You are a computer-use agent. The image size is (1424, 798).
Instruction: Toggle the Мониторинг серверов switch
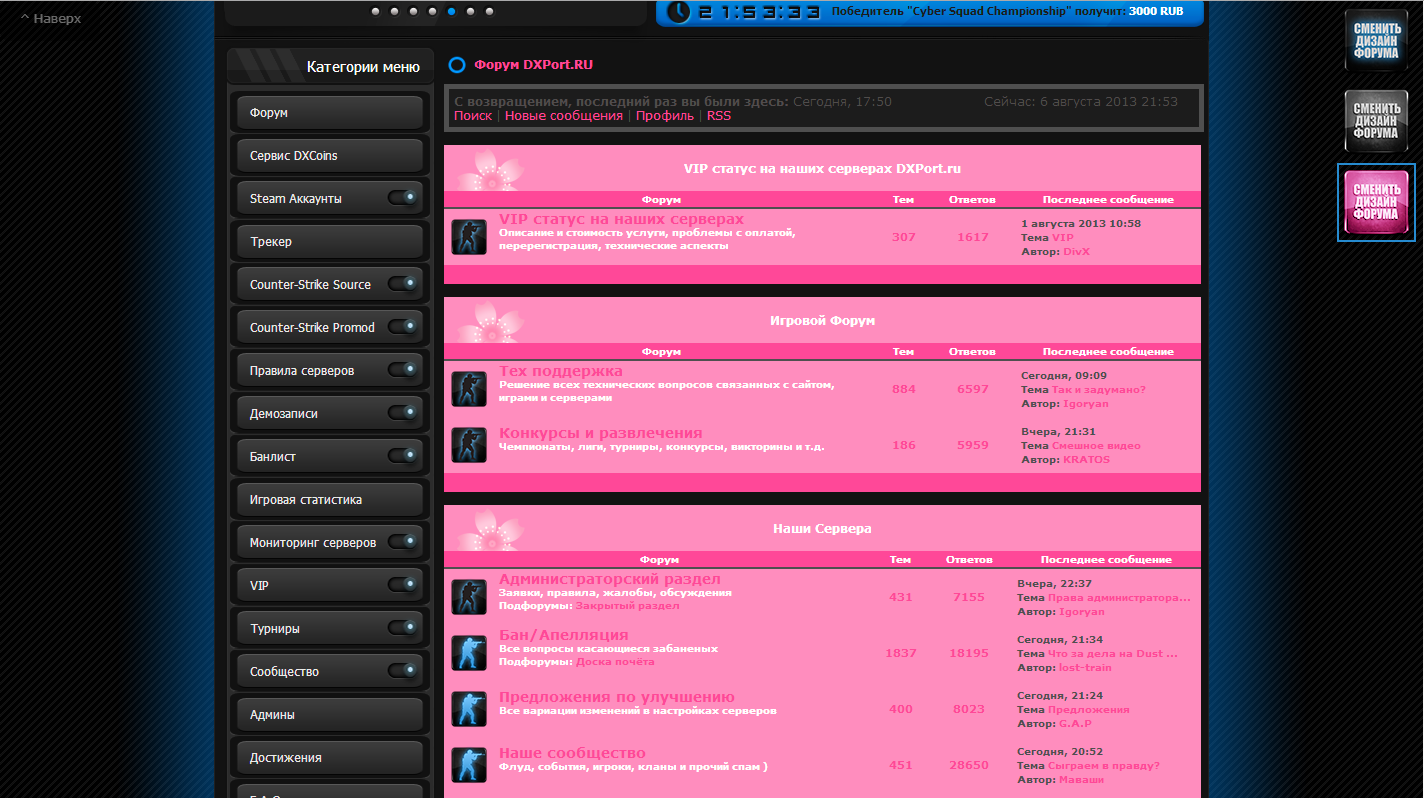pos(402,542)
